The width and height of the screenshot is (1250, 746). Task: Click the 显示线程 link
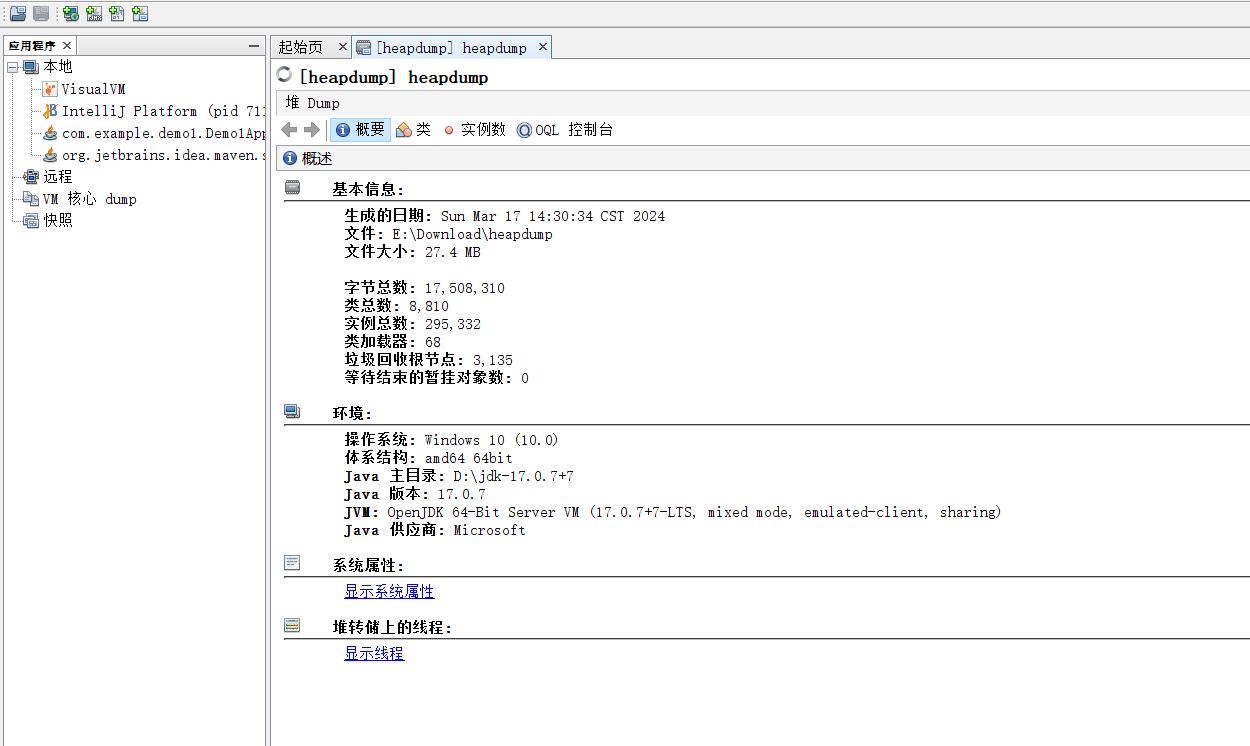[x=374, y=653]
